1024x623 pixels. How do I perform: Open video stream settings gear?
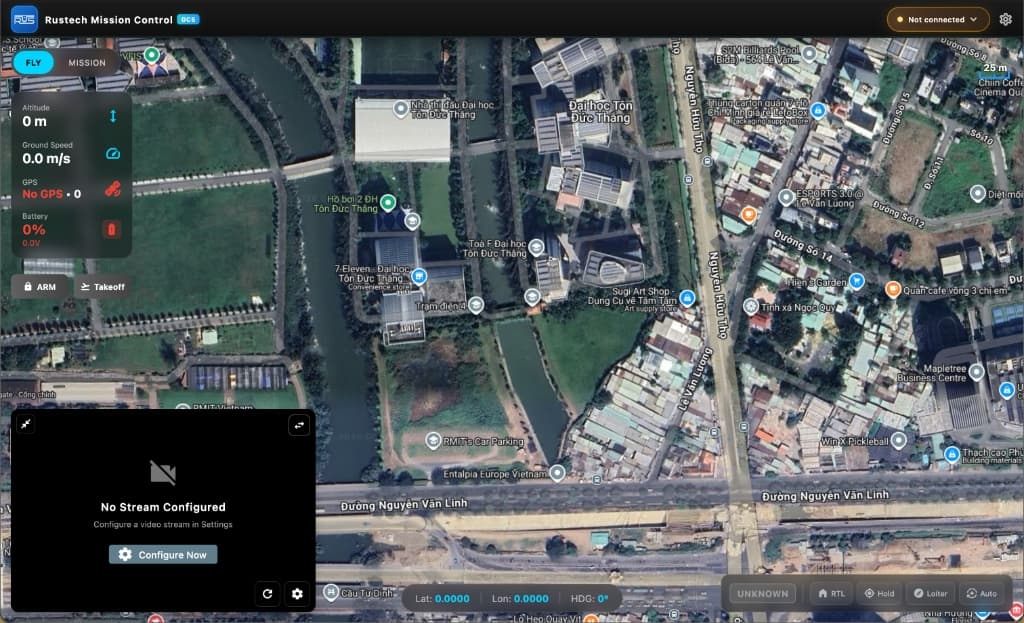(297, 594)
